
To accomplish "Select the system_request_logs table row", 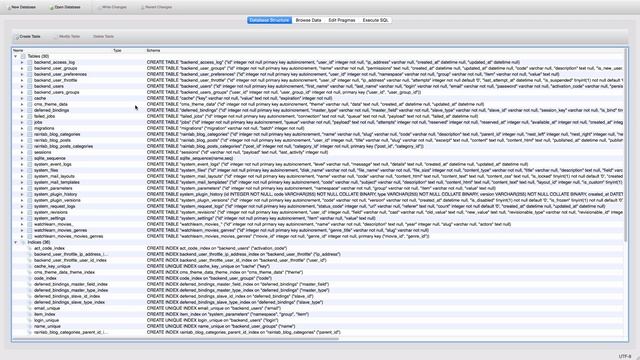I will pos(318,206).
